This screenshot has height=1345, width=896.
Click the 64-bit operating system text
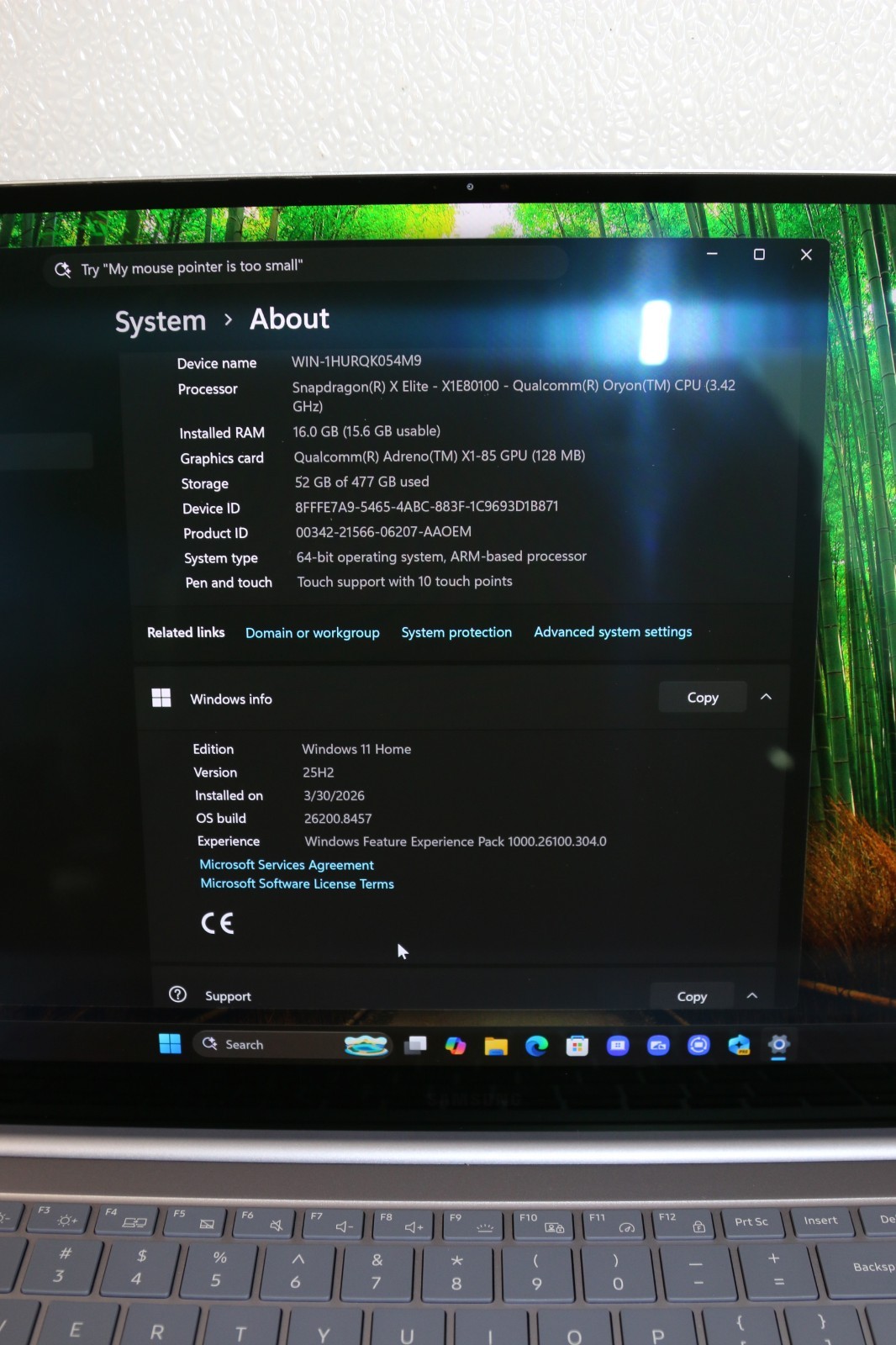441,556
